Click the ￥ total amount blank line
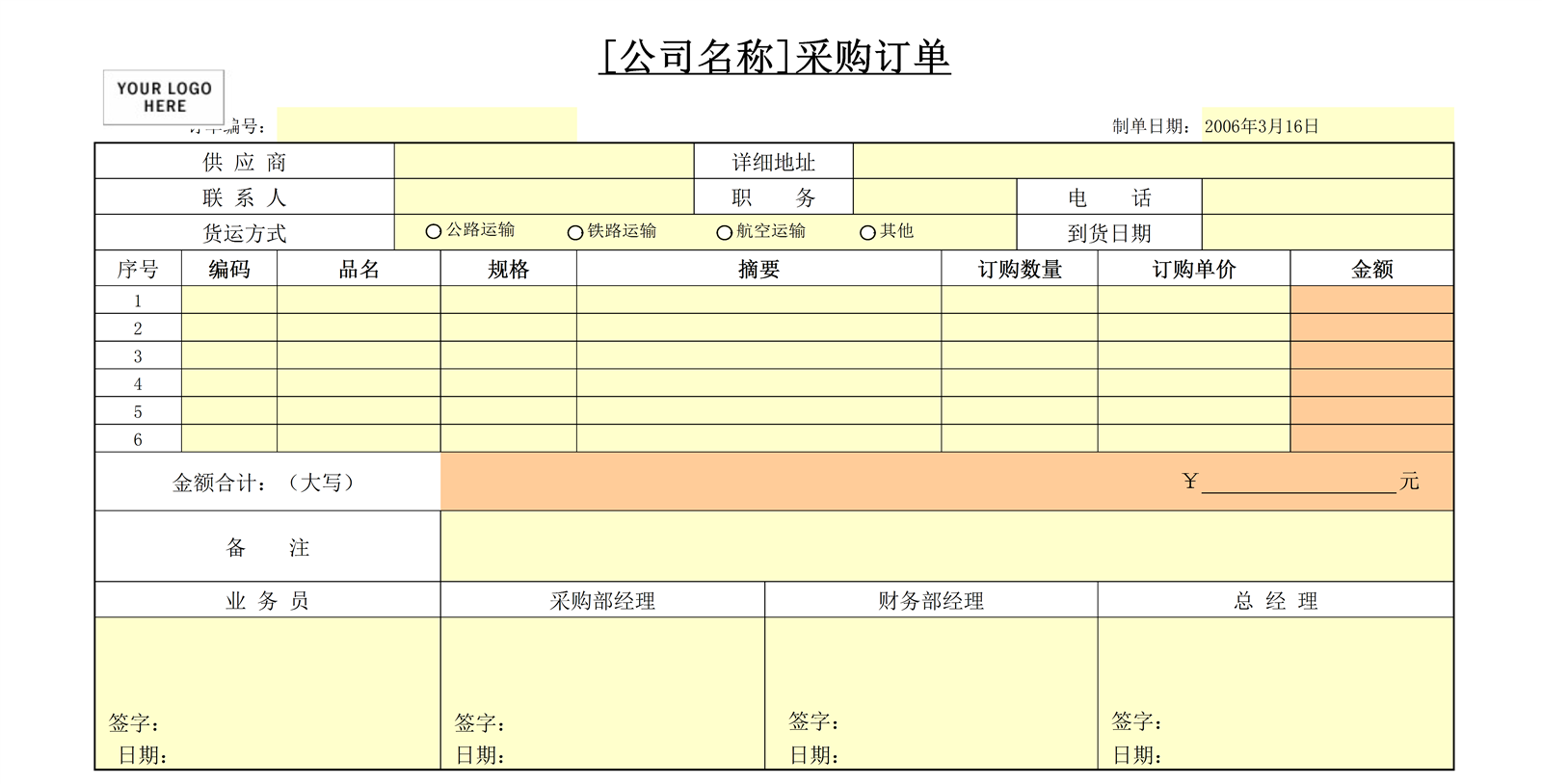Screen dimensions: 1542x784 (x=1299, y=483)
